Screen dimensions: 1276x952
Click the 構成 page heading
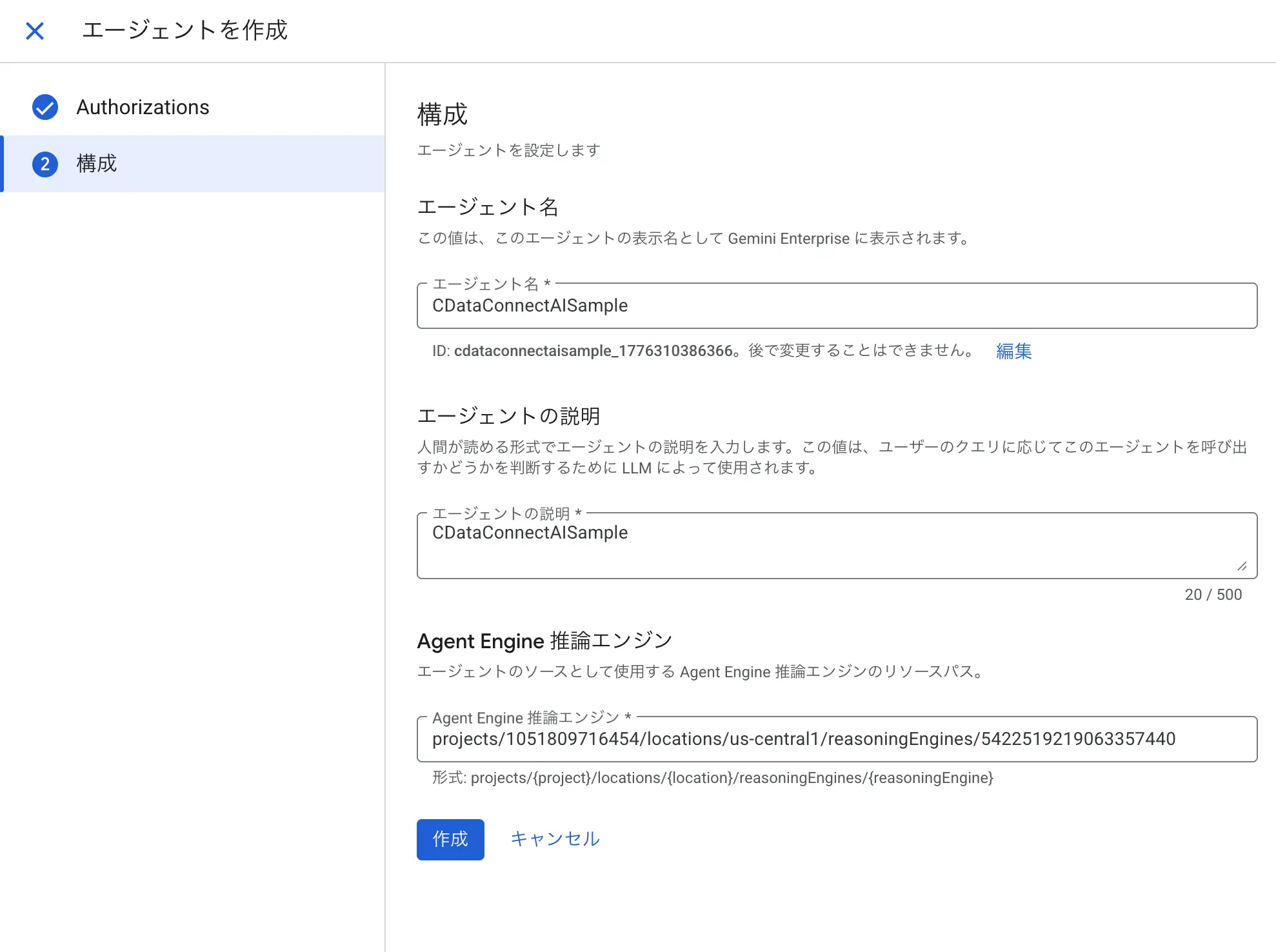tap(443, 115)
